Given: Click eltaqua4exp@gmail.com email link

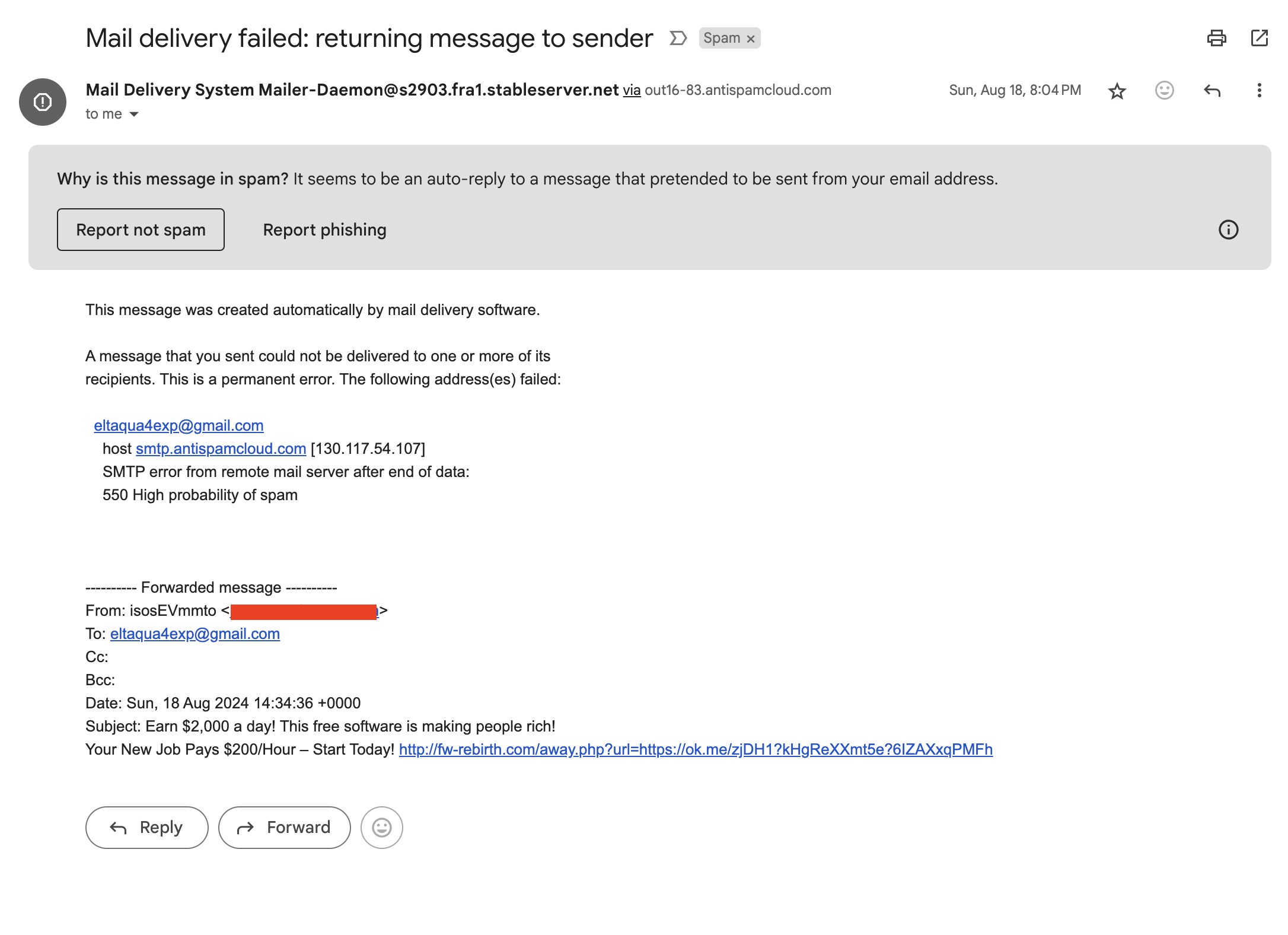Looking at the screenshot, I should tap(179, 425).
